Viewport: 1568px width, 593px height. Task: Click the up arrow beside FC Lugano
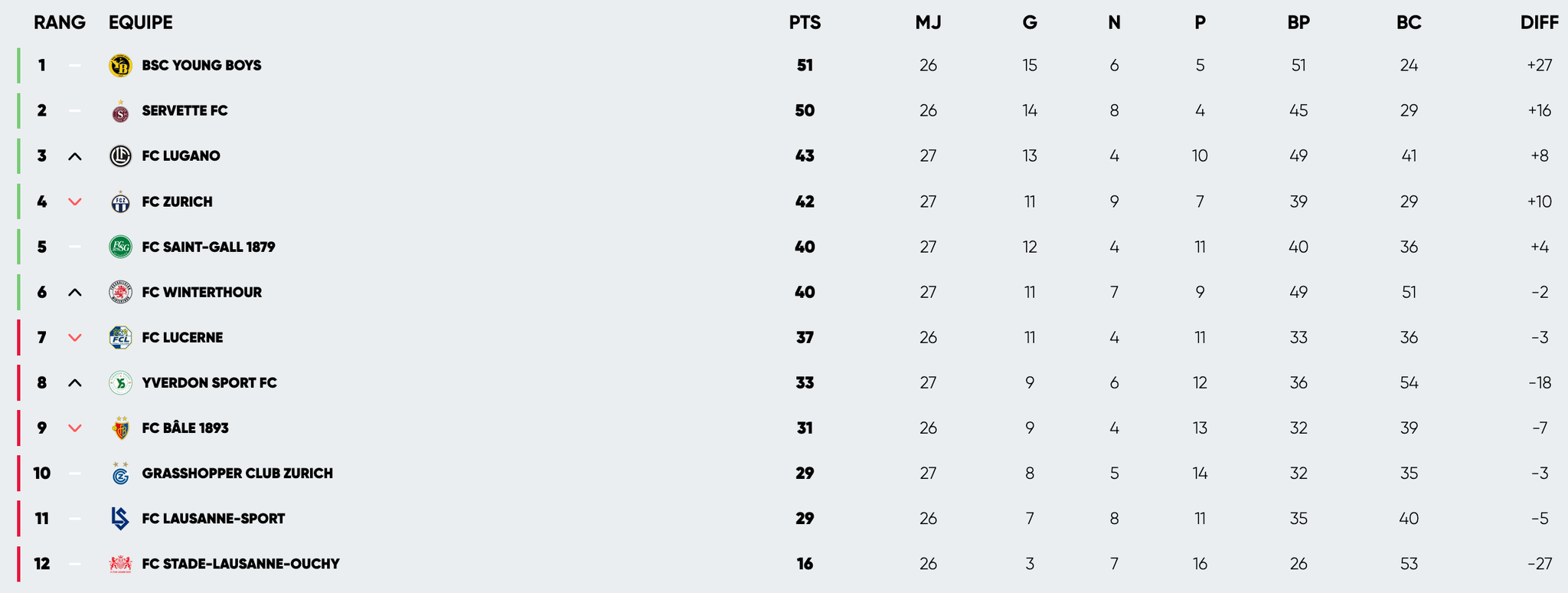point(74,157)
